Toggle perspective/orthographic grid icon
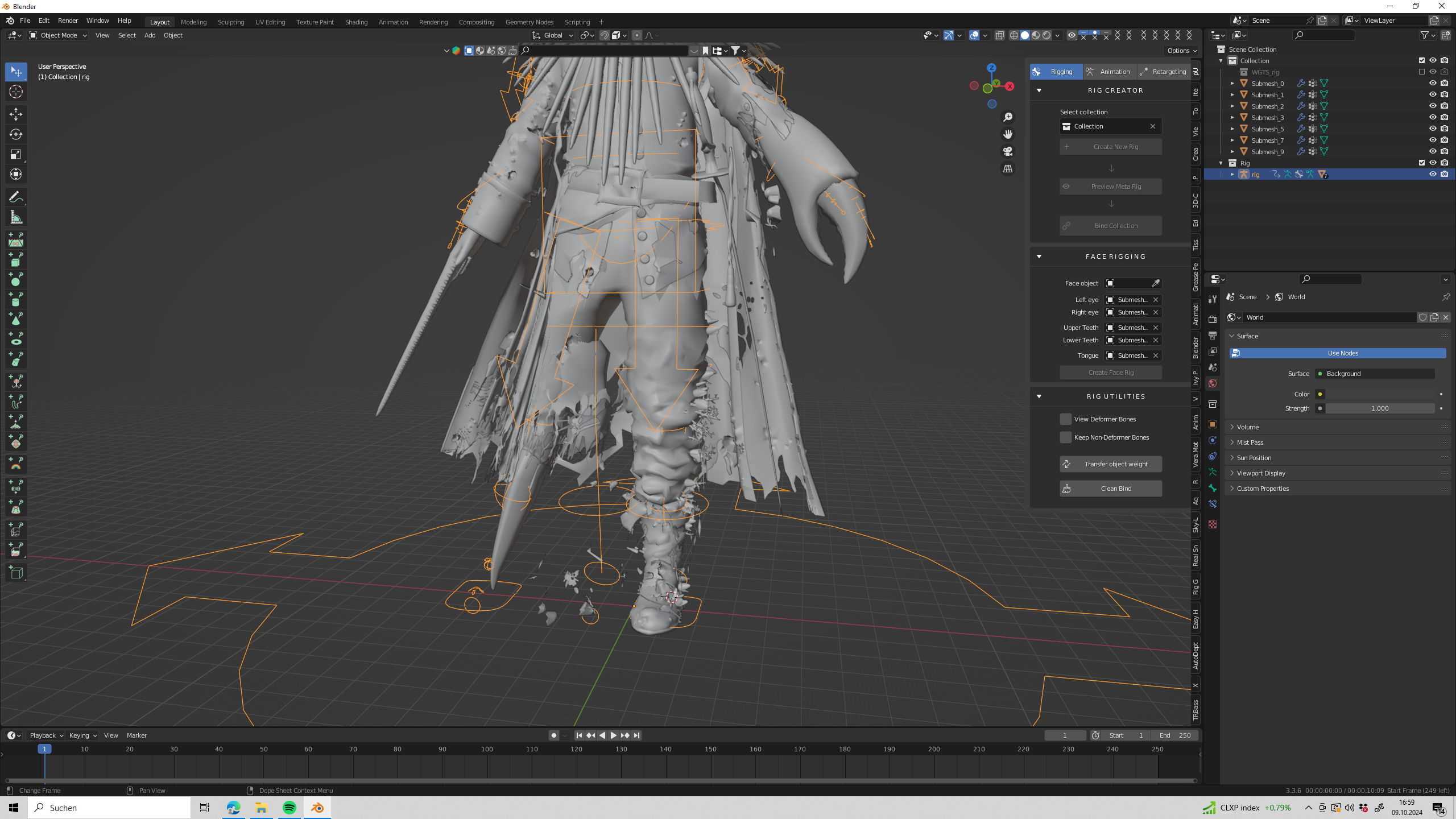The width and height of the screenshot is (1456, 819). coord(1008,169)
